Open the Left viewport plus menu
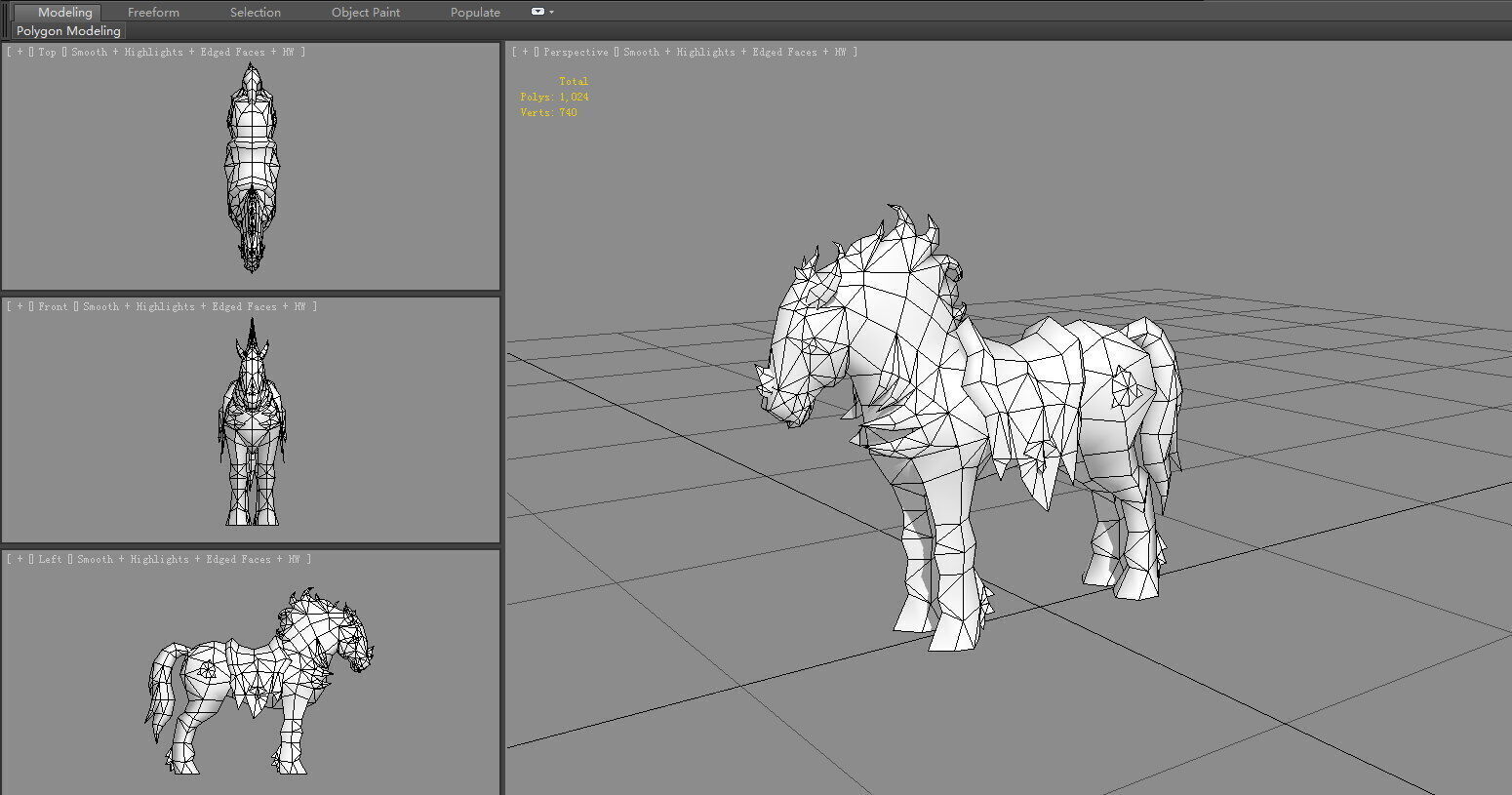Image resolution: width=1512 pixels, height=795 pixels. coord(20,559)
